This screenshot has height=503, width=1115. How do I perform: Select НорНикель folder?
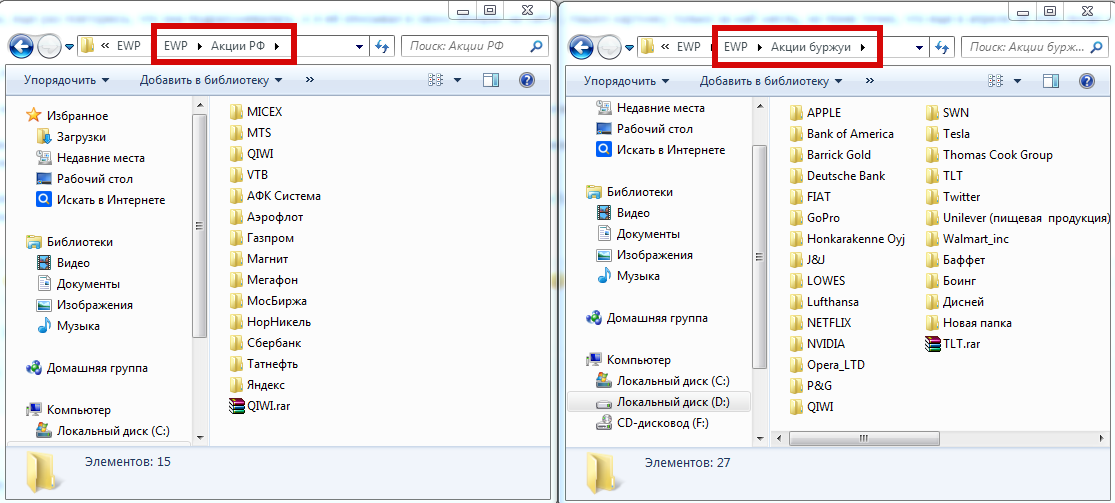point(270,322)
